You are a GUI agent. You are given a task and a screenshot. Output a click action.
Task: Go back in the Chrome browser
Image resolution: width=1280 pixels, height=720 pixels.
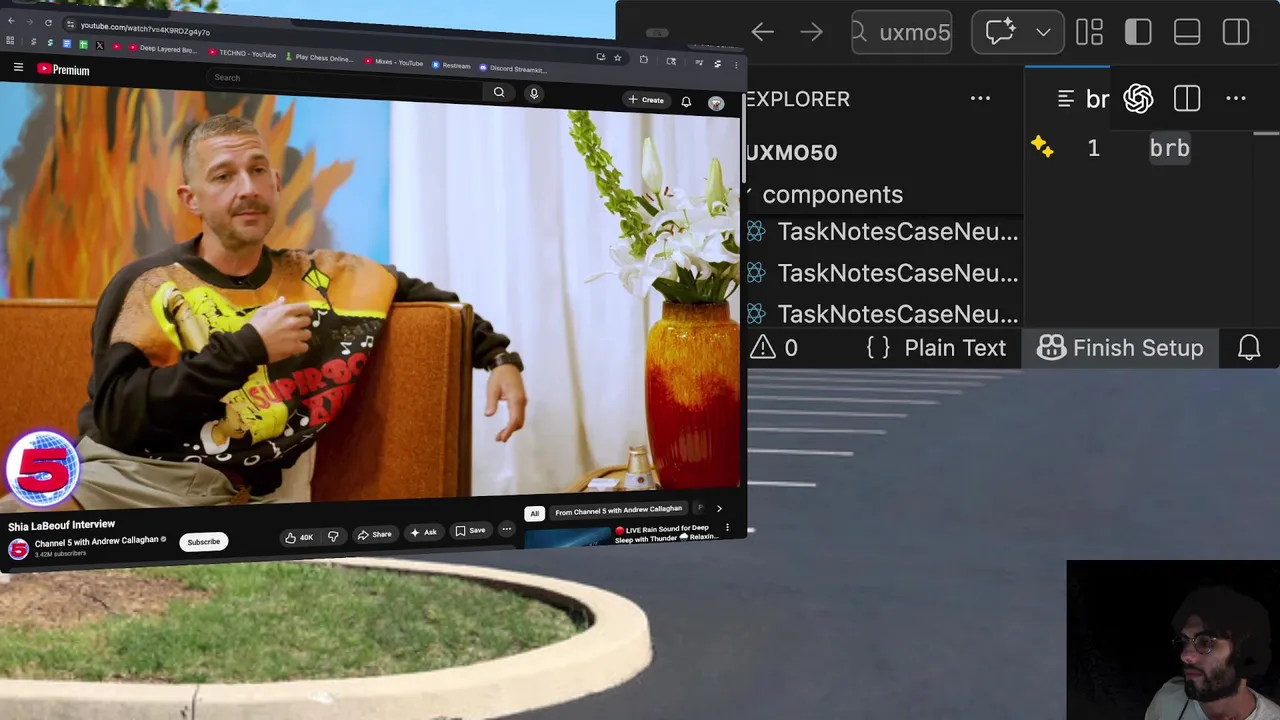pyautogui.click(x=10, y=20)
